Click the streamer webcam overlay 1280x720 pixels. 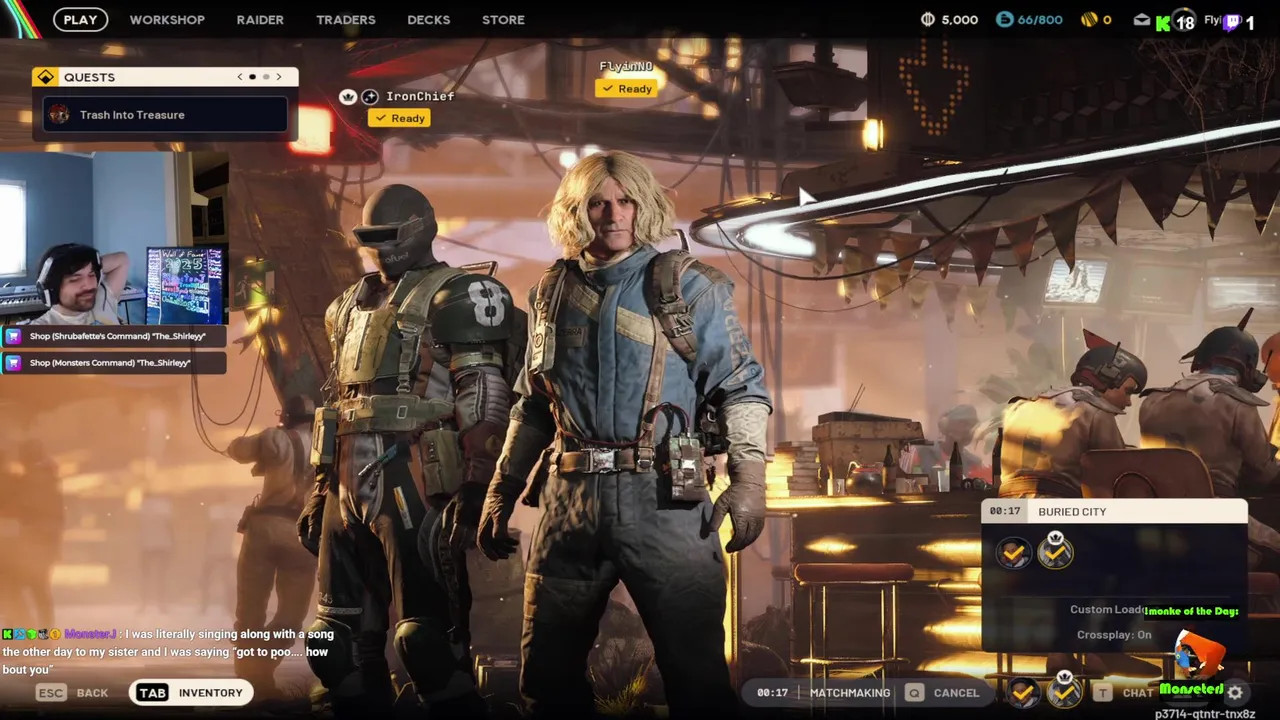(114, 237)
